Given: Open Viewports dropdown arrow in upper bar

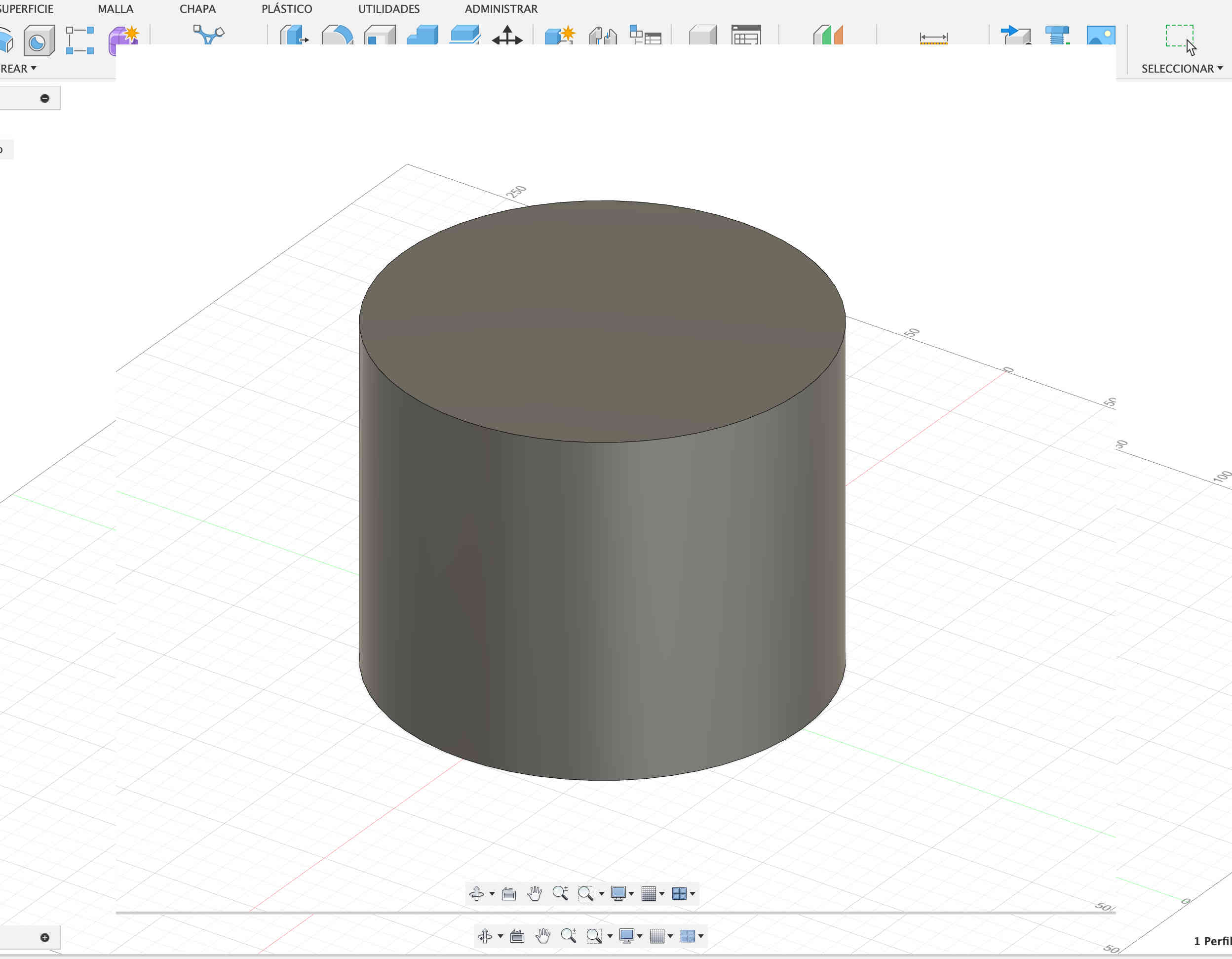Looking at the screenshot, I should pyautogui.click(x=693, y=893).
